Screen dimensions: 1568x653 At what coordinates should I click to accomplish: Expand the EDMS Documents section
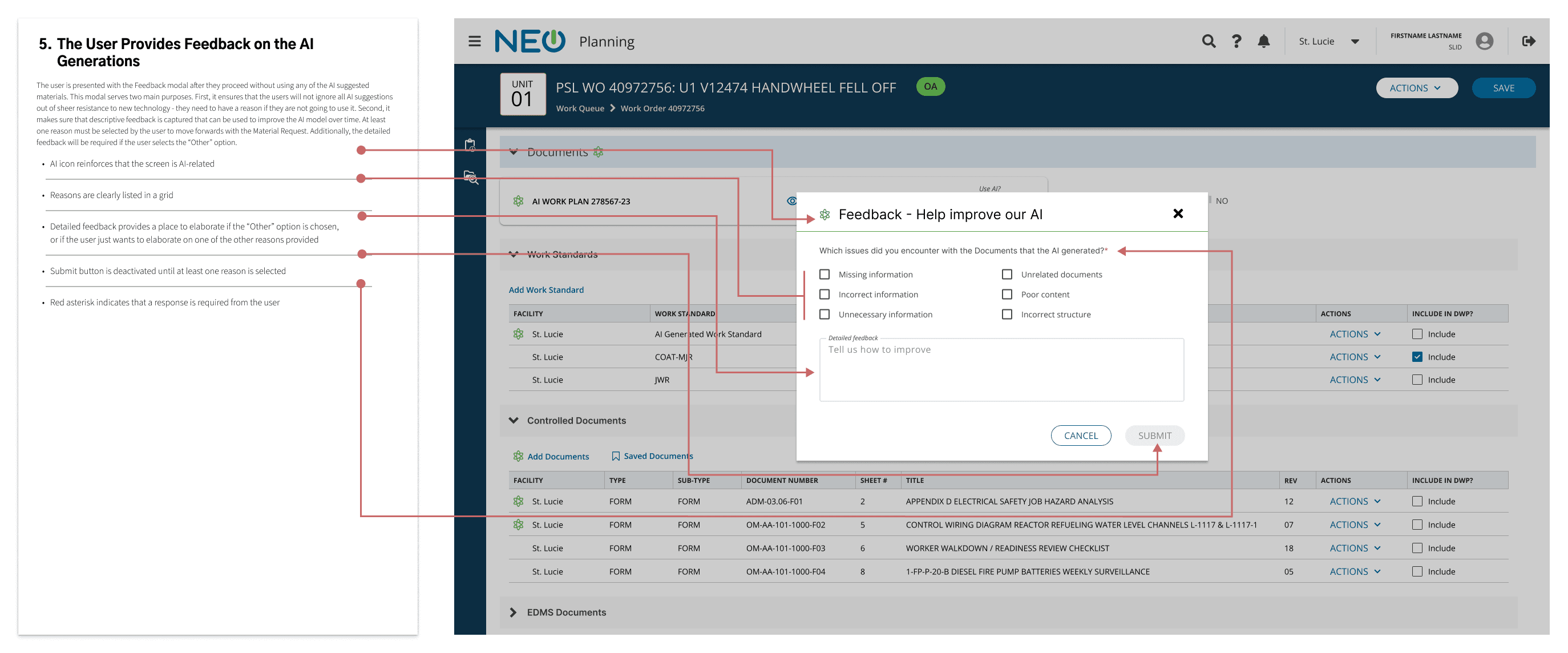(x=513, y=612)
